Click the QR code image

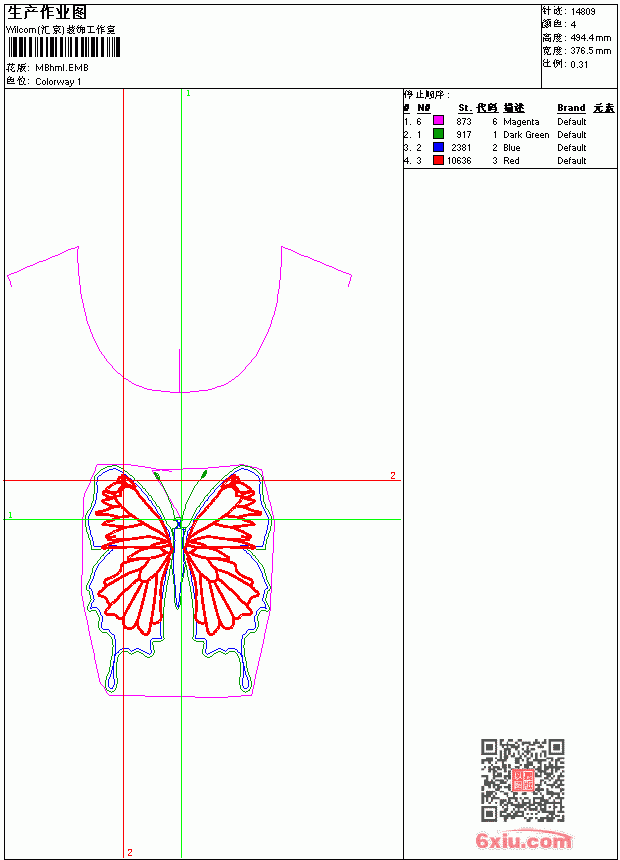pyautogui.click(x=523, y=780)
